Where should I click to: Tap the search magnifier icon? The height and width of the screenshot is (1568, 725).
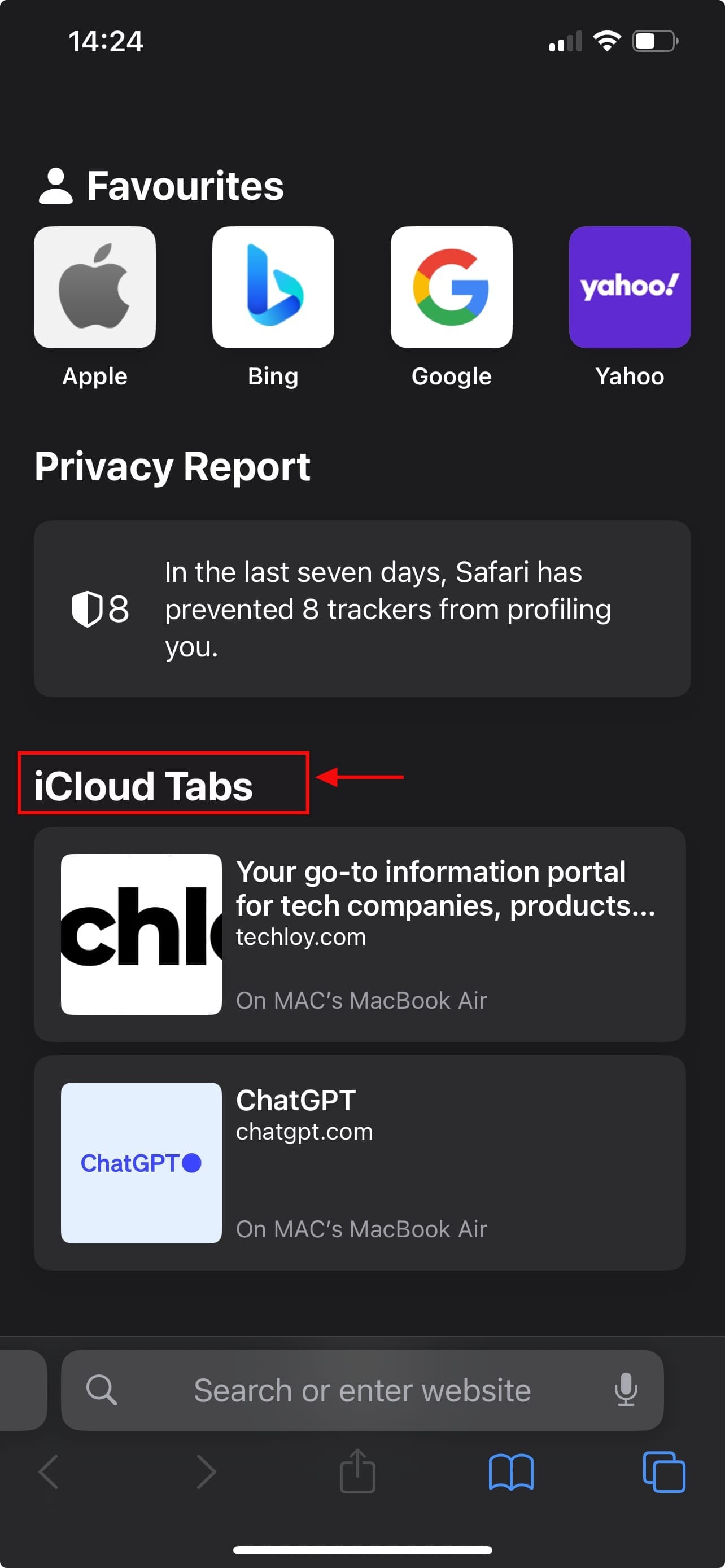coord(101,1390)
